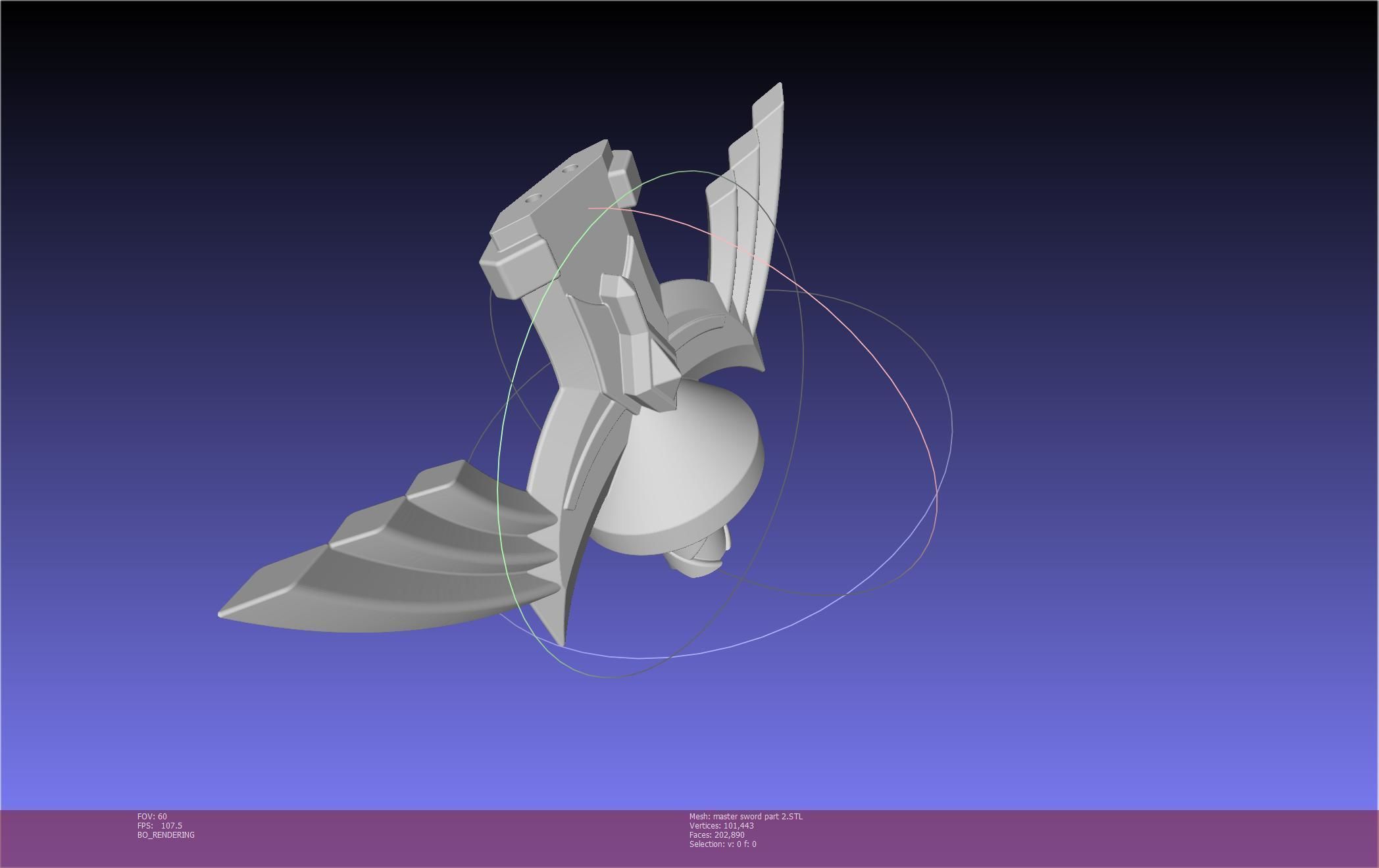
Task: Click the BO_RENDERING status label
Action: [166, 835]
